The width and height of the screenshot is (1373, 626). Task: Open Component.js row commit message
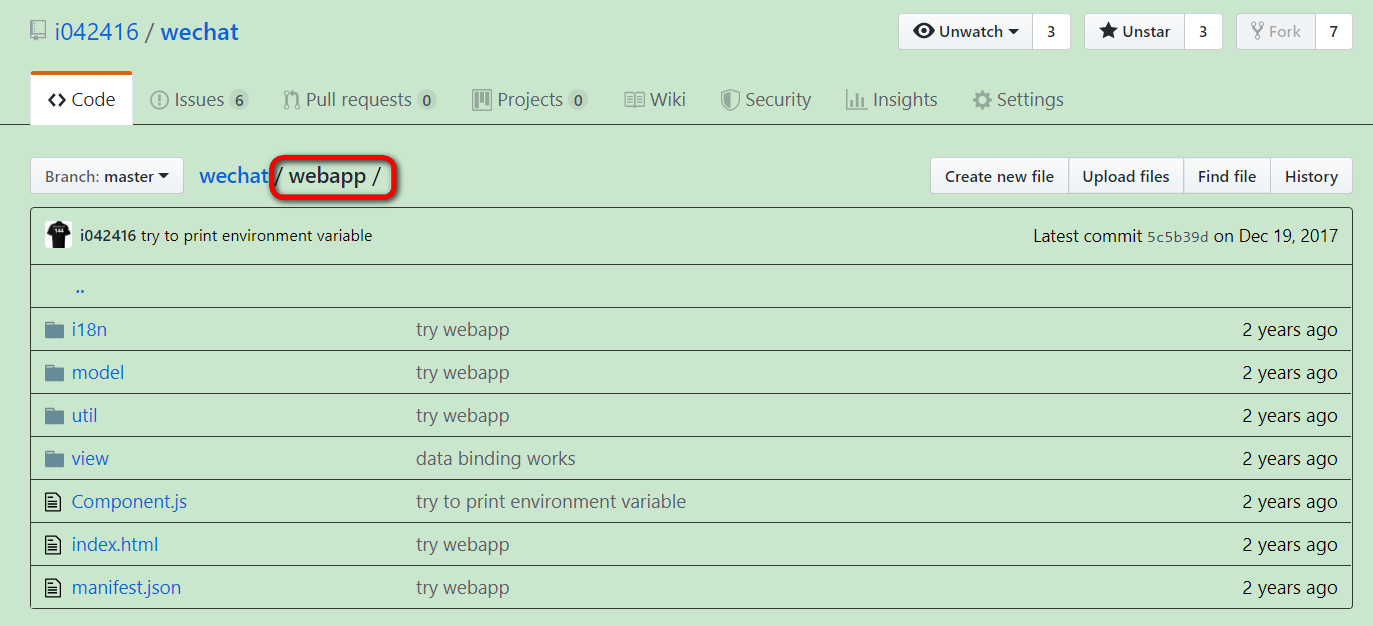click(551, 501)
